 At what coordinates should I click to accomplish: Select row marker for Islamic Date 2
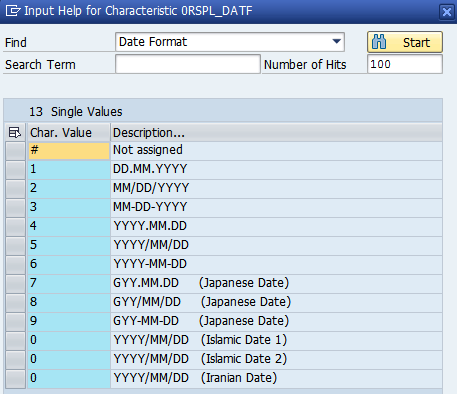tap(15, 360)
